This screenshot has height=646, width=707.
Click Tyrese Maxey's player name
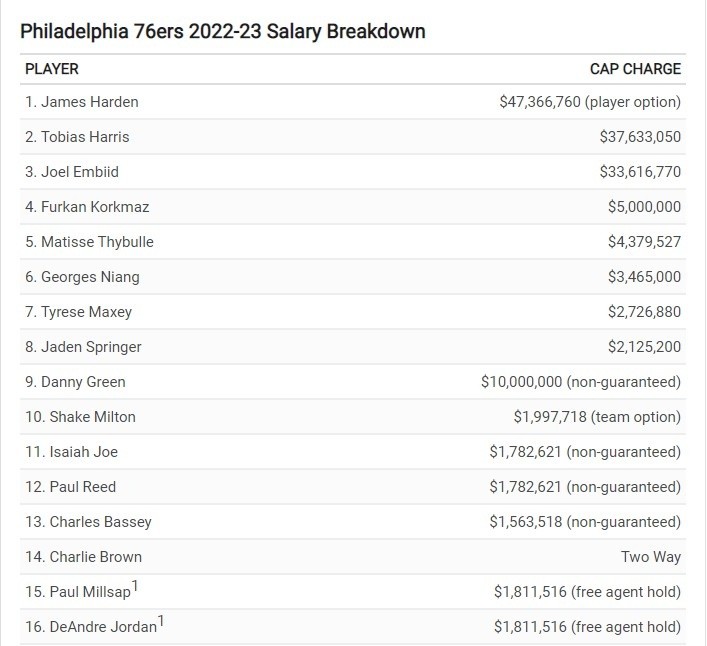[x=78, y=312]
